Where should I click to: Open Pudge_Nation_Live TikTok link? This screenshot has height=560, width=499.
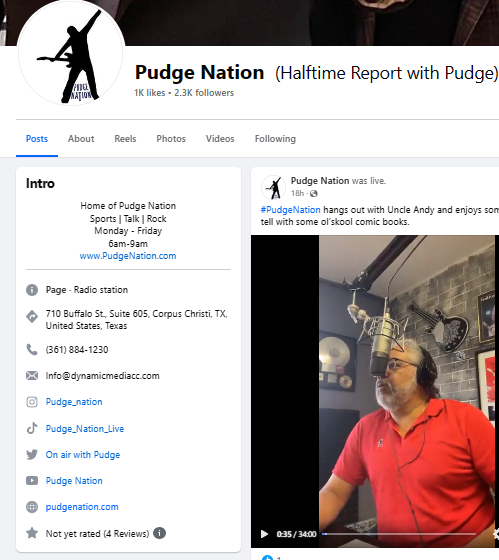pyautogui.click(x=85, y=429)
